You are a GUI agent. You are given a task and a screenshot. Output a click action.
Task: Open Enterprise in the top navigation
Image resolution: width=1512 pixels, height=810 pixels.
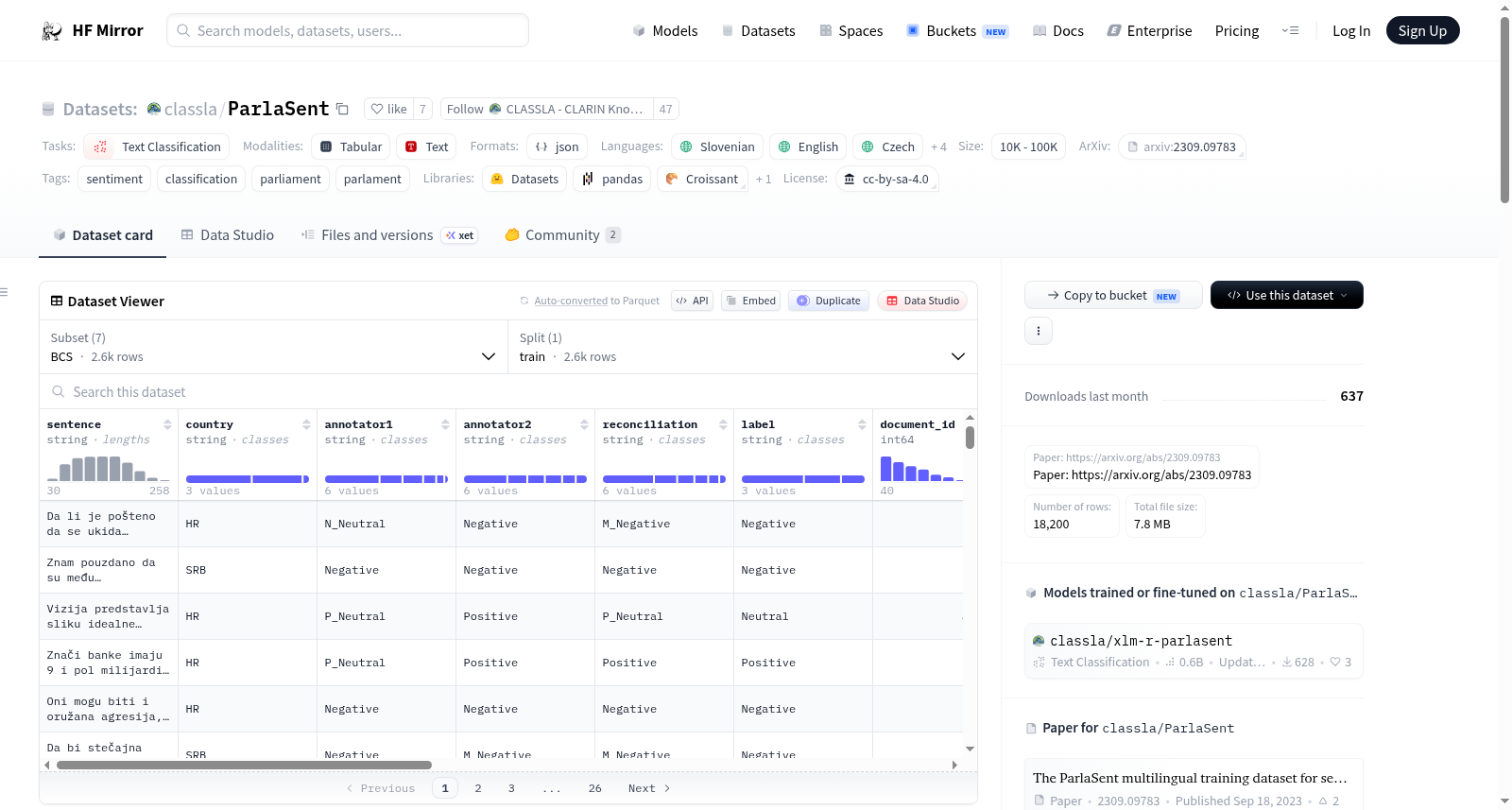point(1150,31)
